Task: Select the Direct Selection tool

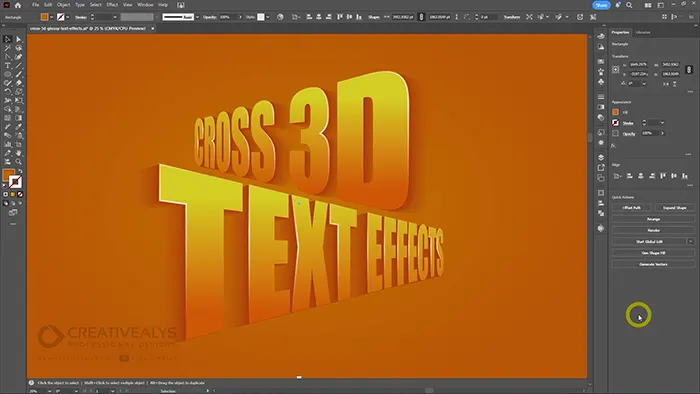Action: [x=19, y=39]
